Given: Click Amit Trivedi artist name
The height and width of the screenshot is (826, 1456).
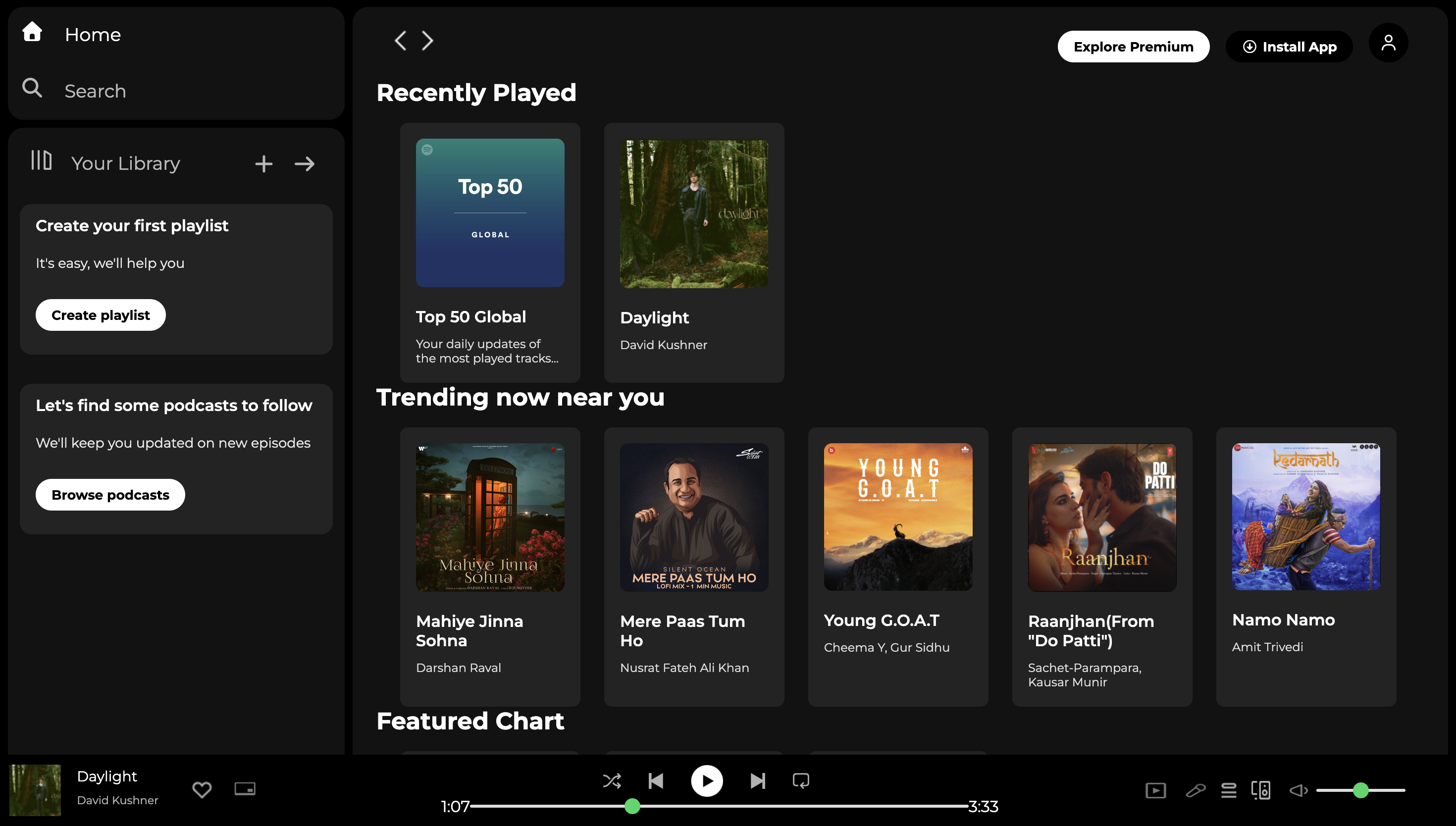Looking at the screenshot, I should pyautogui.click(x=1267, y=647).
